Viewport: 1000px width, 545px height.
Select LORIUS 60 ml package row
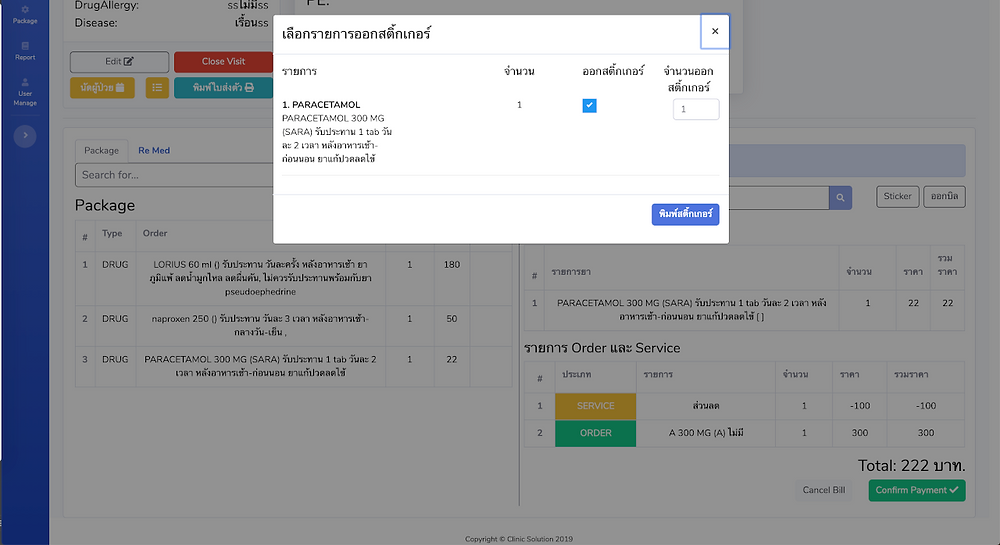[x=293, y=278]
